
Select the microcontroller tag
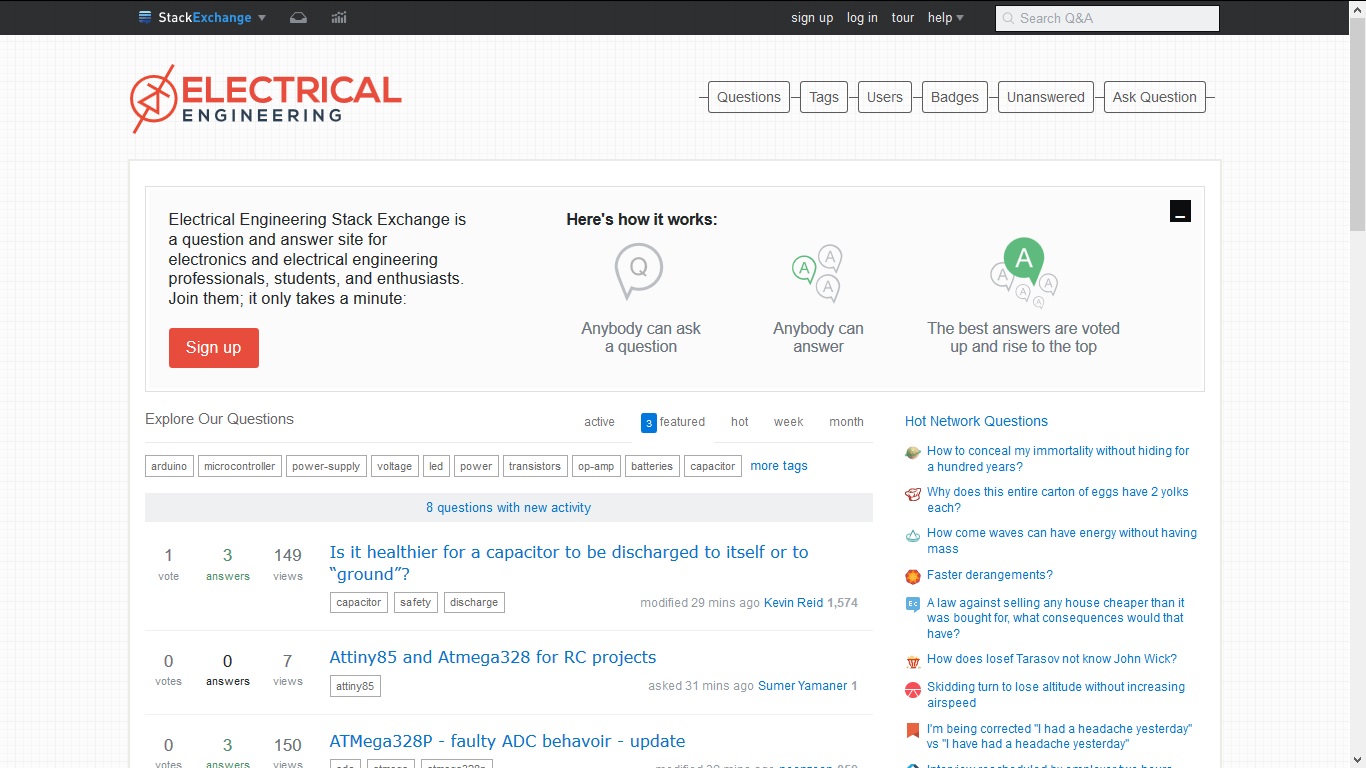click(239, 466)
